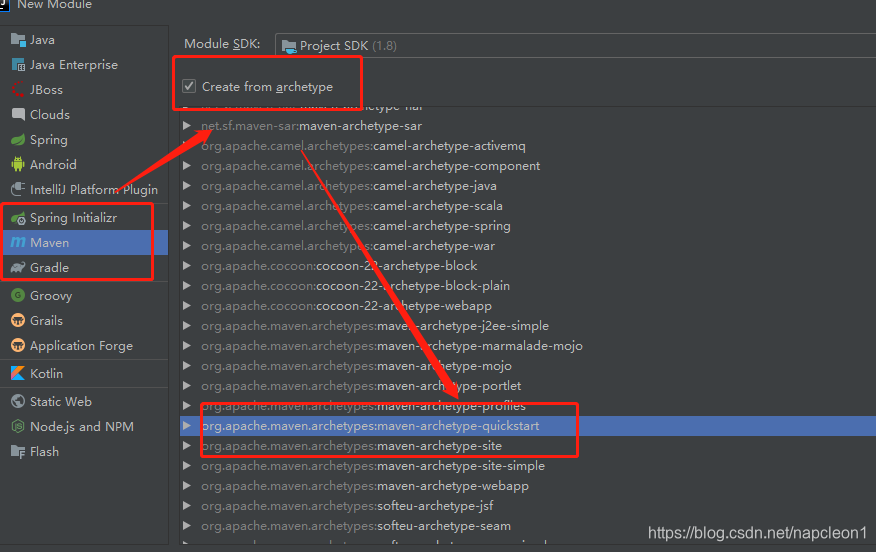Select camel-archetype-war row
The height and width of the screenshot is (552, 876).
pyautogui.click(x=528, y=246)
